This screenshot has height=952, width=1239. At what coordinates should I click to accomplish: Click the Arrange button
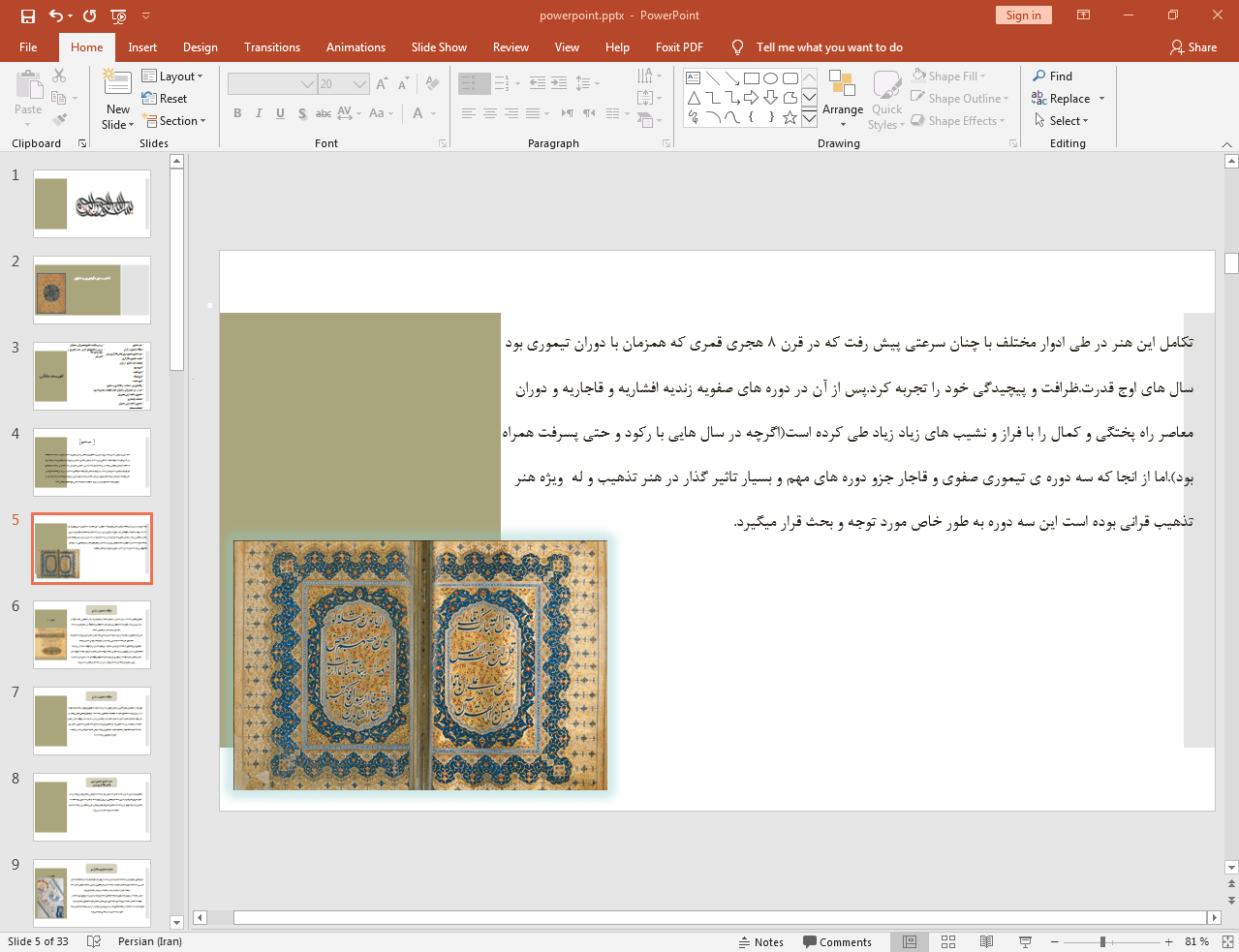[x=843, y=98]
